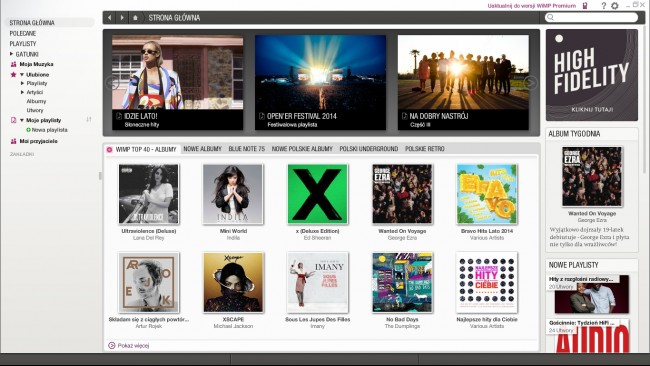Open the XSCAPE album cover by Michael Jackson
The height and width of the screenshot is (366, 650).
233,283
